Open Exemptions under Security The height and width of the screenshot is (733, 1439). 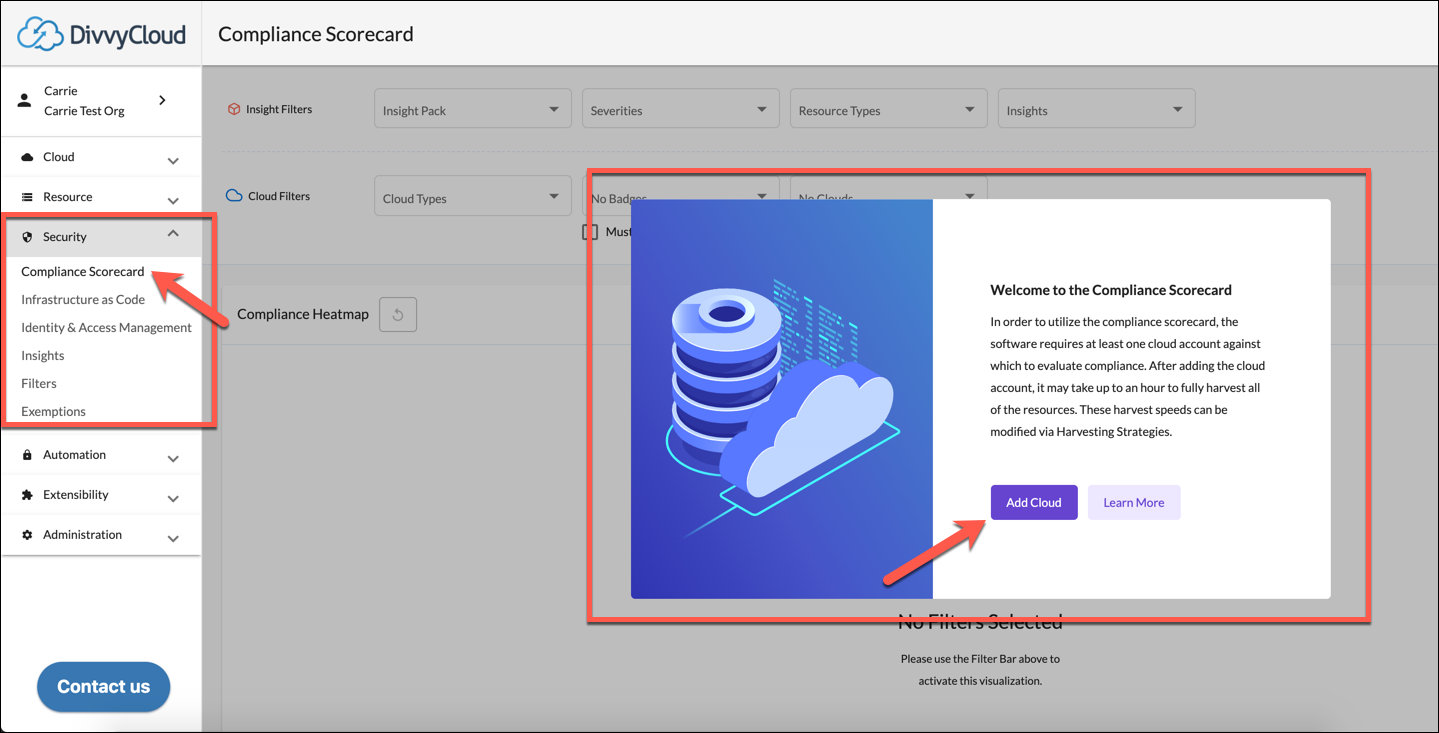[x=54, y=411]
